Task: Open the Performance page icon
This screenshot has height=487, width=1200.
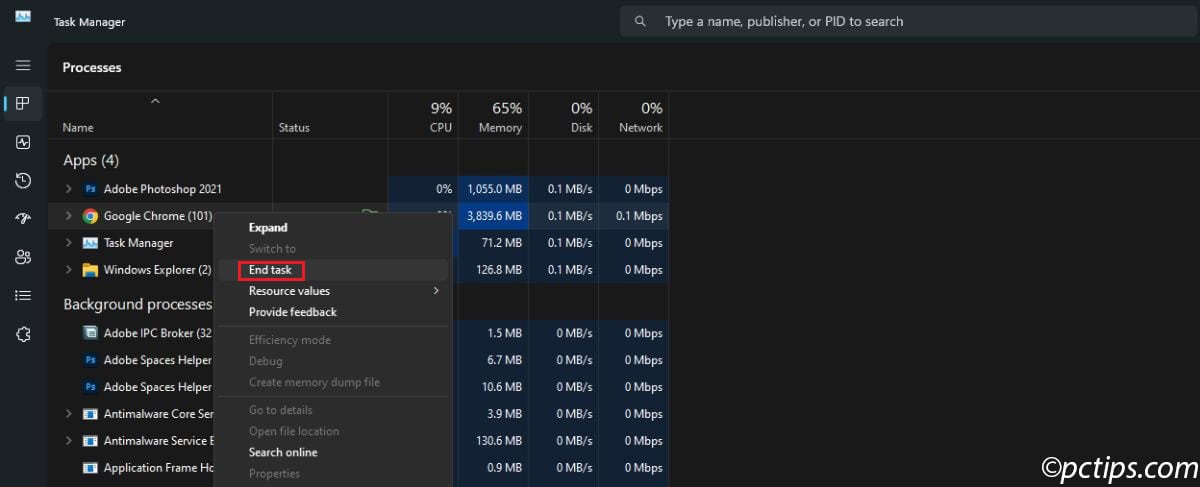Action: tap(23, 142)
